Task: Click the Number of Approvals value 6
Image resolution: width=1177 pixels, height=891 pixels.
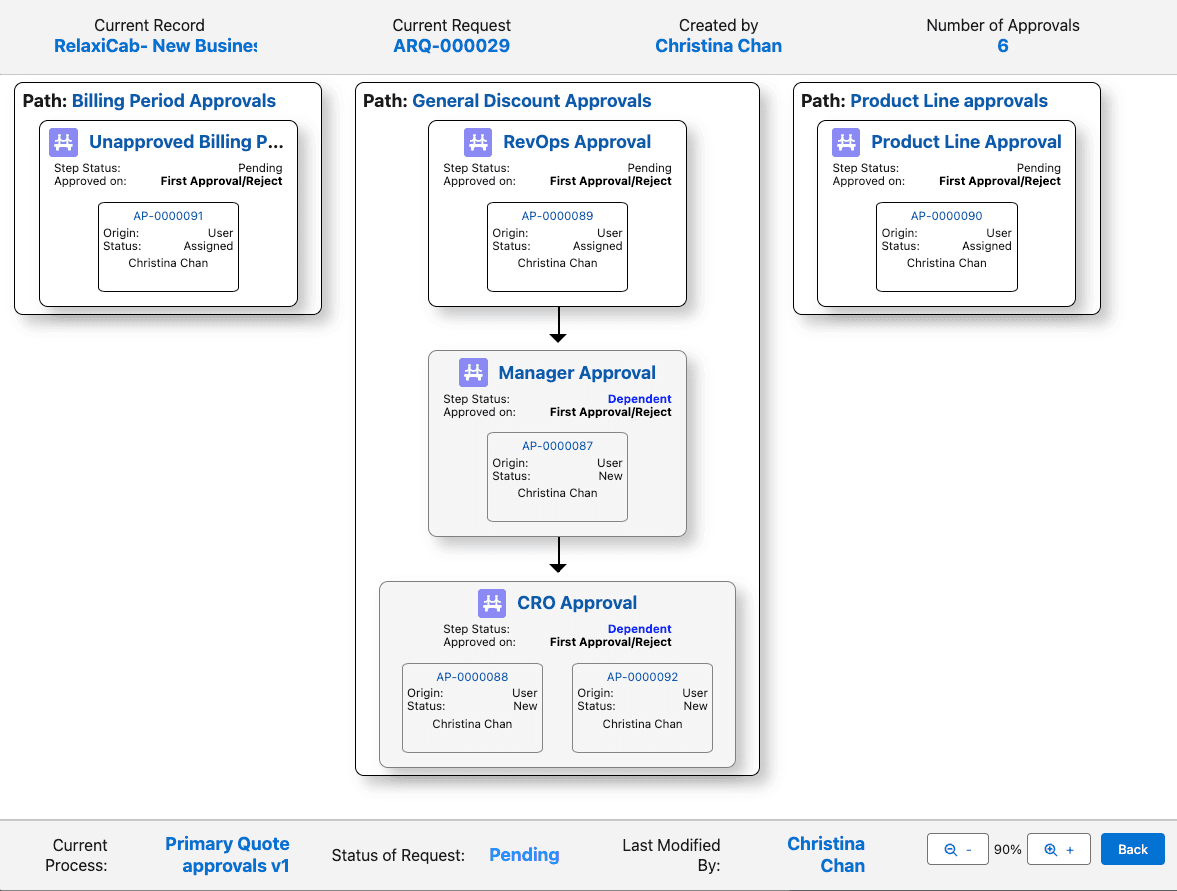Action: [x=1003, y=46]
